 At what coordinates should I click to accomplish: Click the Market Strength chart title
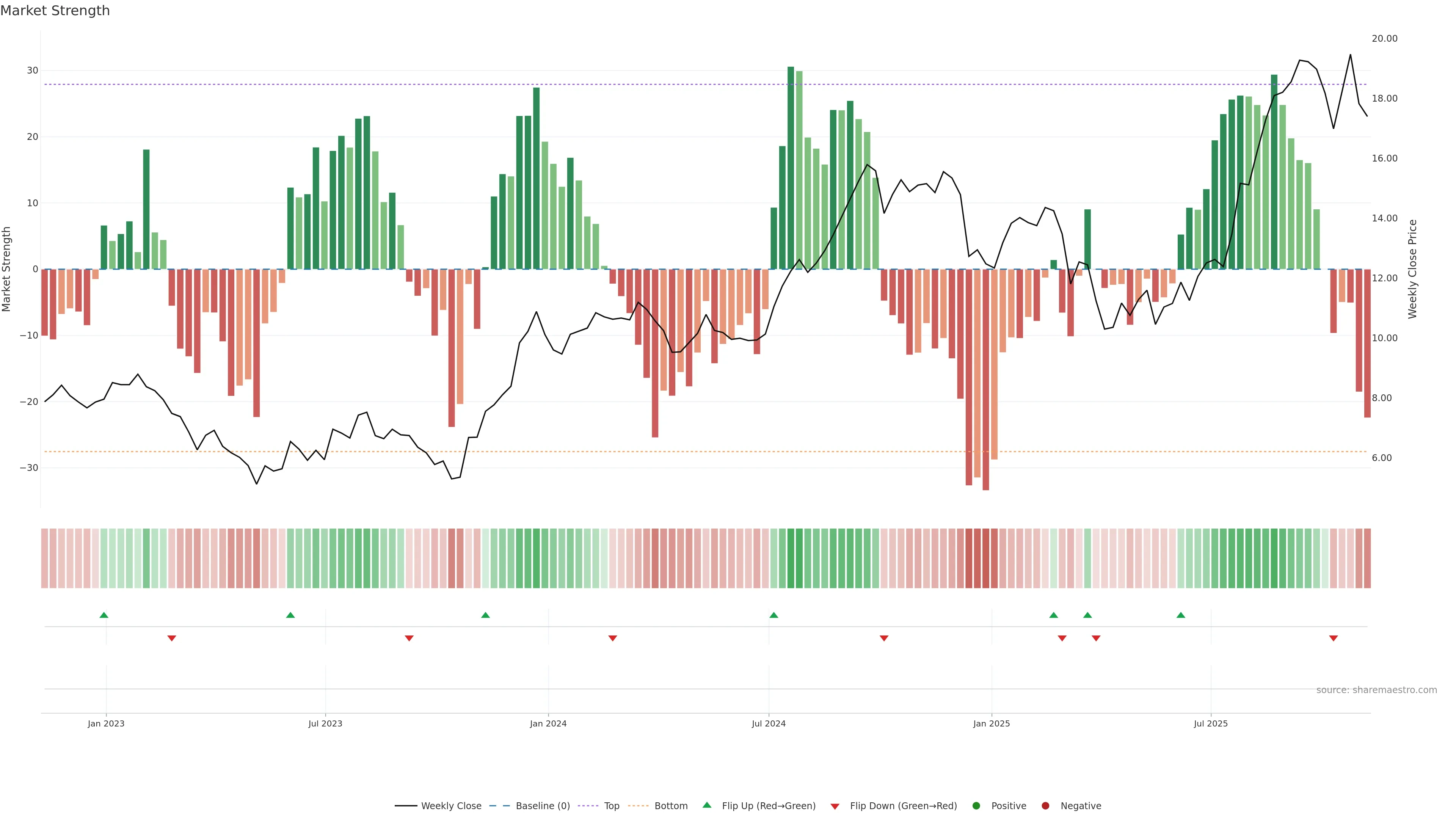[55, 11]
